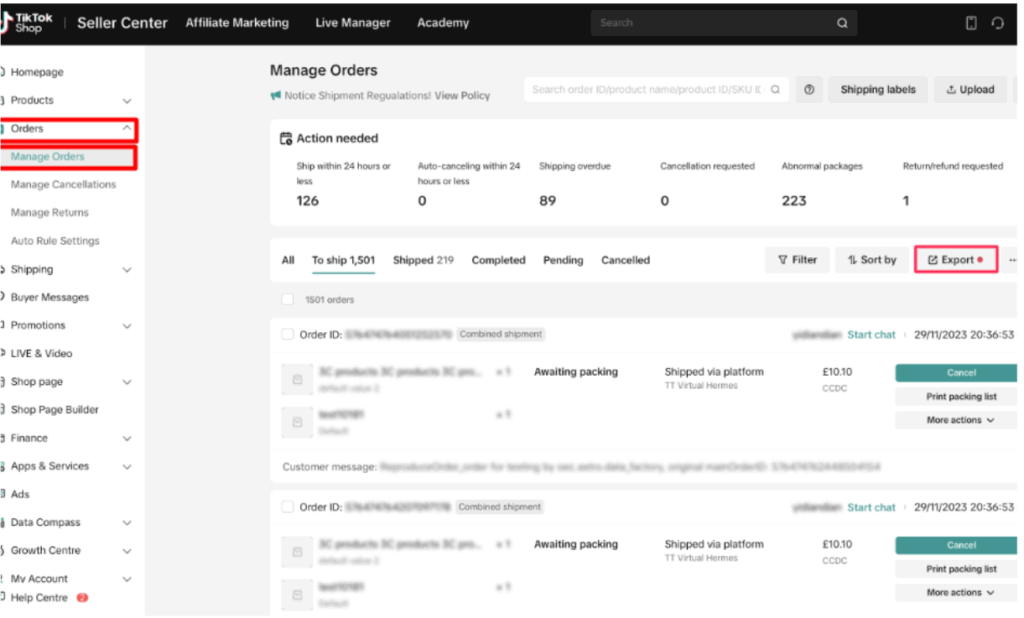Expand the Products sidebar menu
The image size is (1024, 618).
click(x=126, y=101)
